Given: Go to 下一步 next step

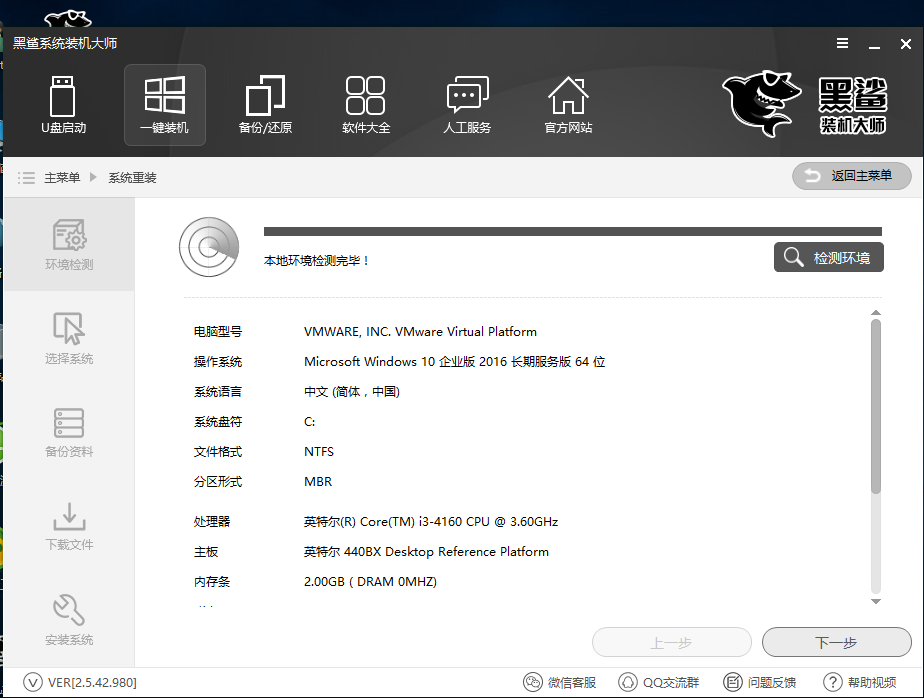Looking at the screenshot, I should [x=836, y=642].
